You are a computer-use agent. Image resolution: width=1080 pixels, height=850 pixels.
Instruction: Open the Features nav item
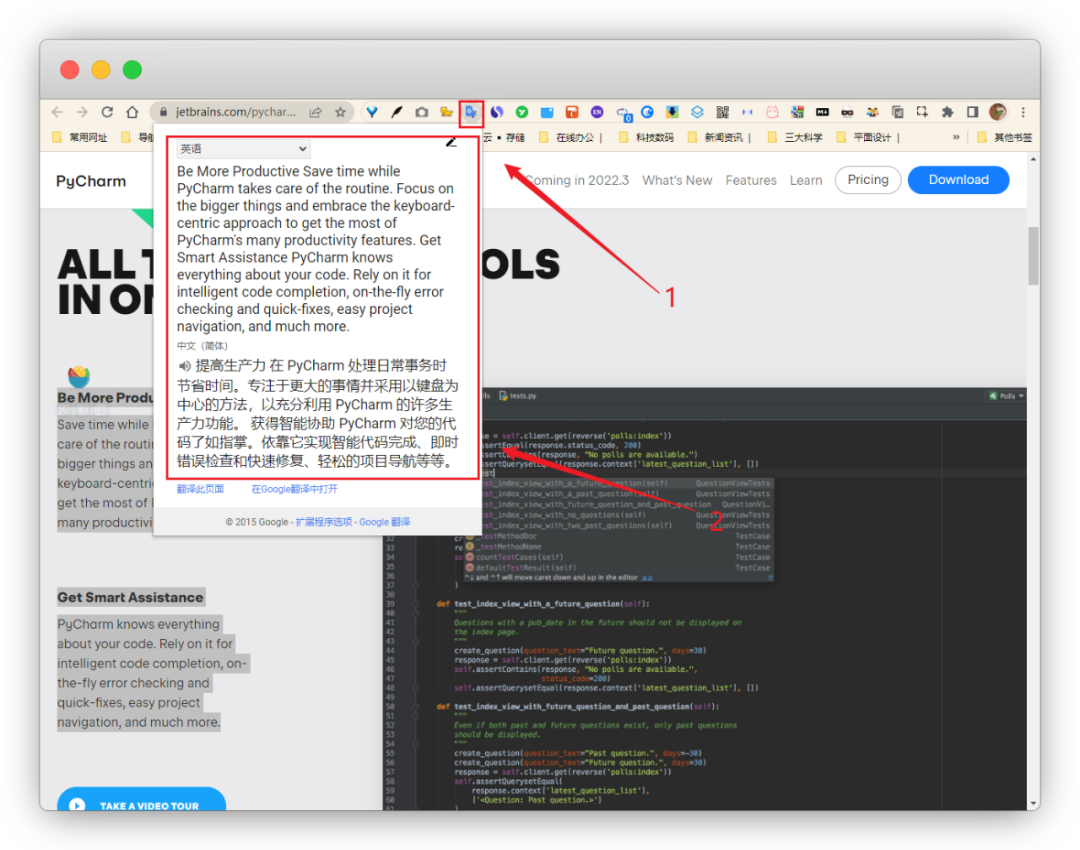tap(751, 180)
